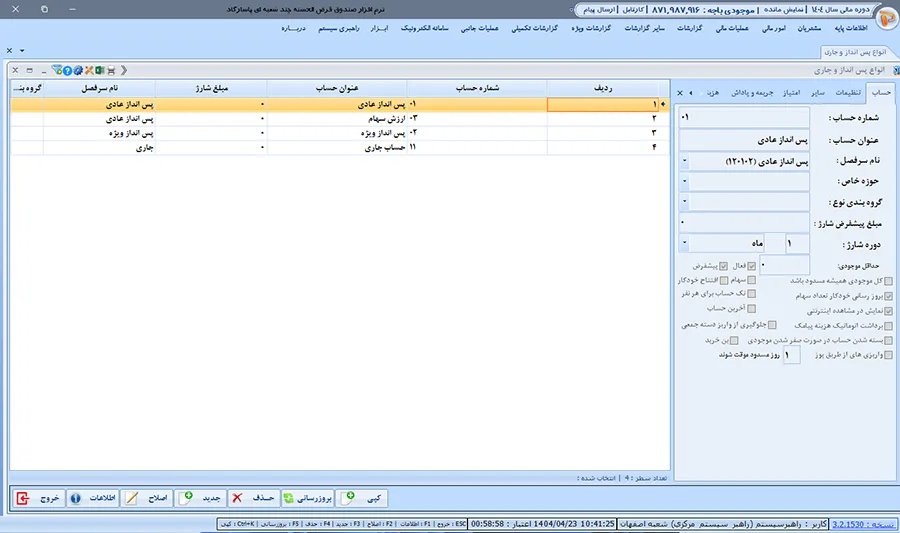
Task: Toggle برداشت اتوماتیک هزینه پیامک checkbox
Action: coord(889,326)
